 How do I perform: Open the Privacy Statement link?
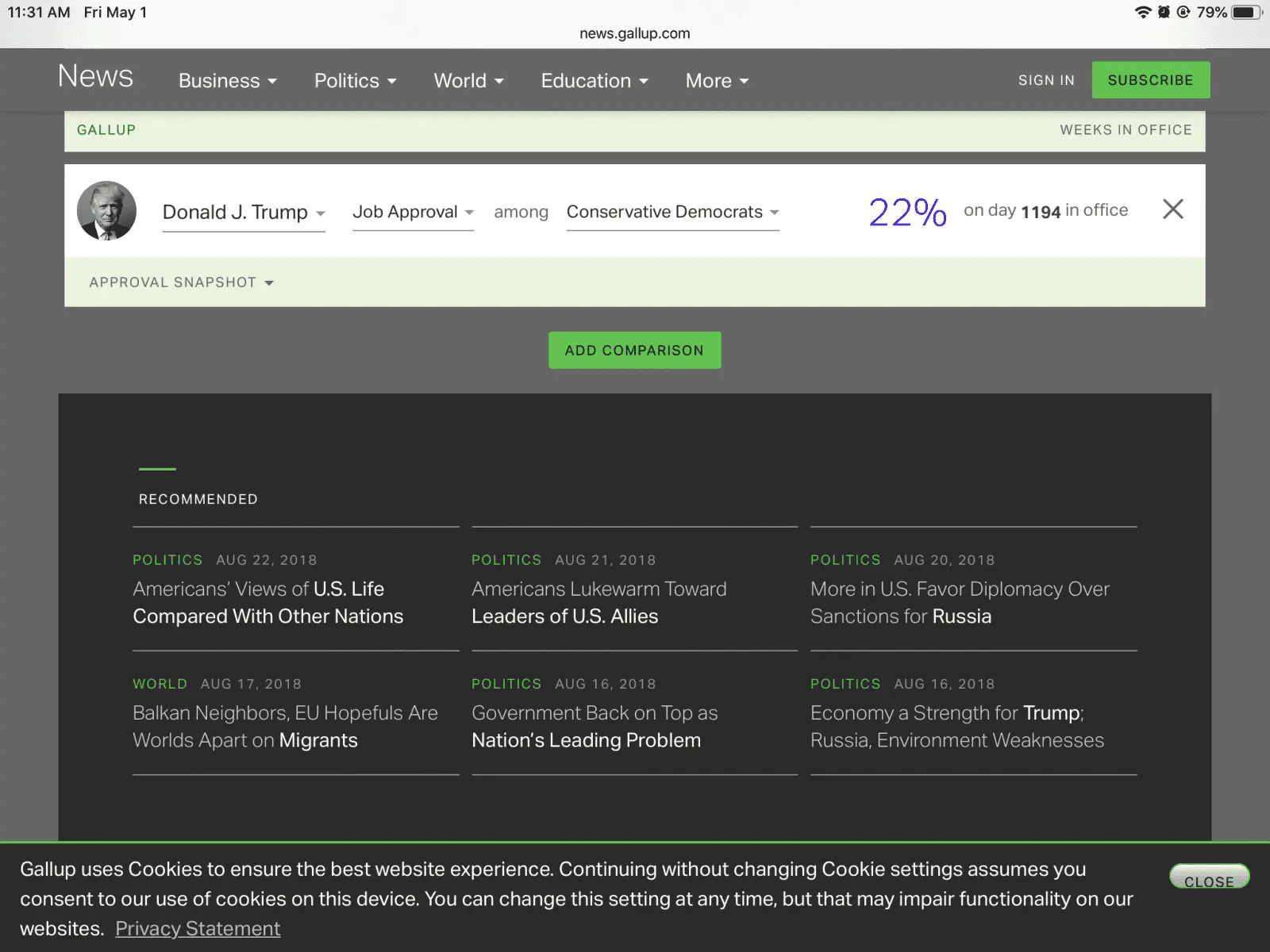pyautogui.click(x=198, y=928)
